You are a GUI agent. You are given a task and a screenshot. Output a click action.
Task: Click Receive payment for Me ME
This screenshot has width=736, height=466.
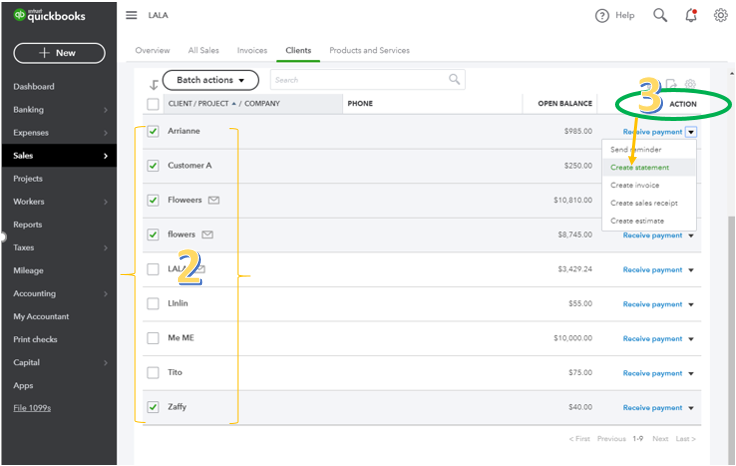652,339
